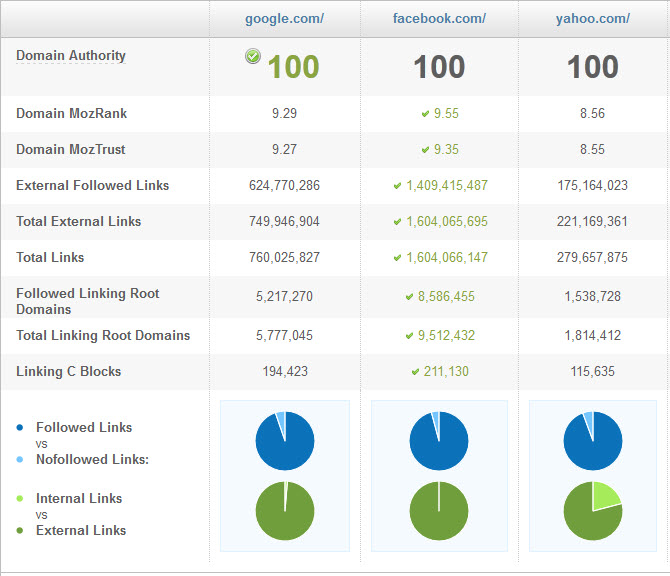Click the value 760,025,827
The width and height of the screenshot is (670, 576).
click(x=285, y=257)
